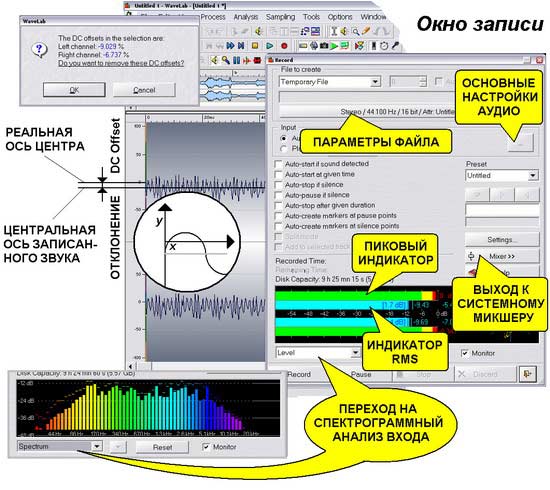Open the Analysis menu
The image size is (550, 490).
tap(246, 17)
